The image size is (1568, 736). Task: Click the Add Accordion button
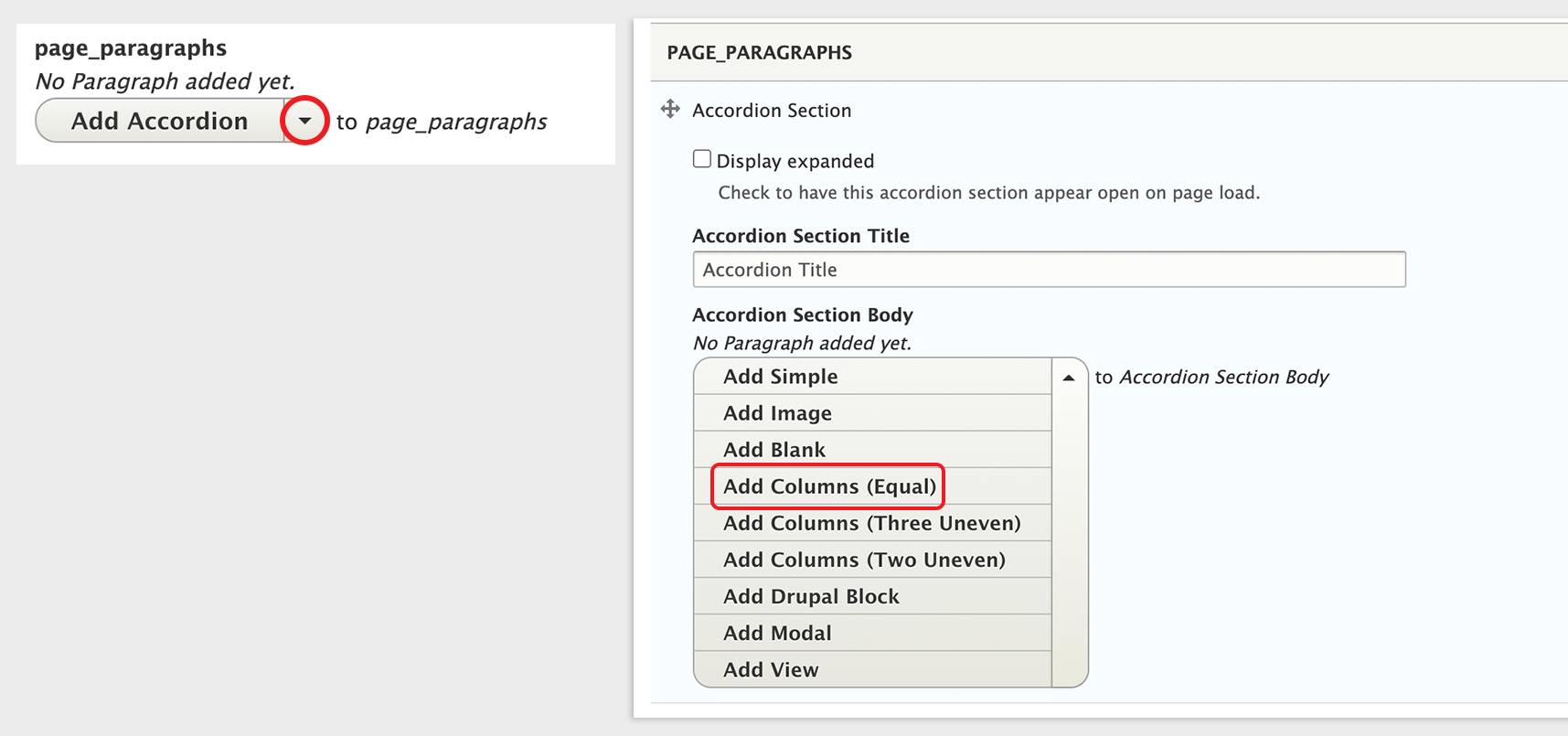coord(160,121)
